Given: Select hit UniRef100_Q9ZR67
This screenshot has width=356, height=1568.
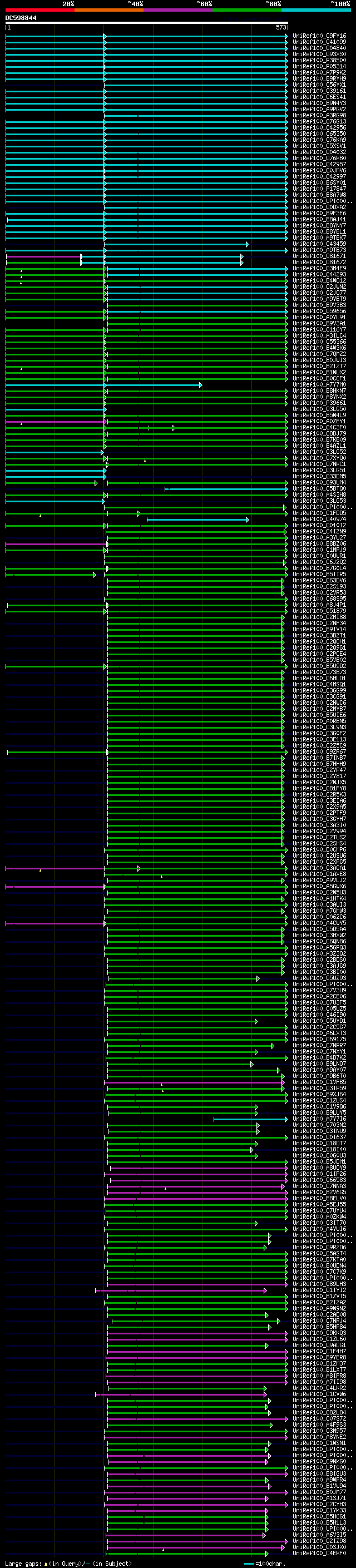Looking at the screenshot, I should pyautogui.click(x=319, y=752).
